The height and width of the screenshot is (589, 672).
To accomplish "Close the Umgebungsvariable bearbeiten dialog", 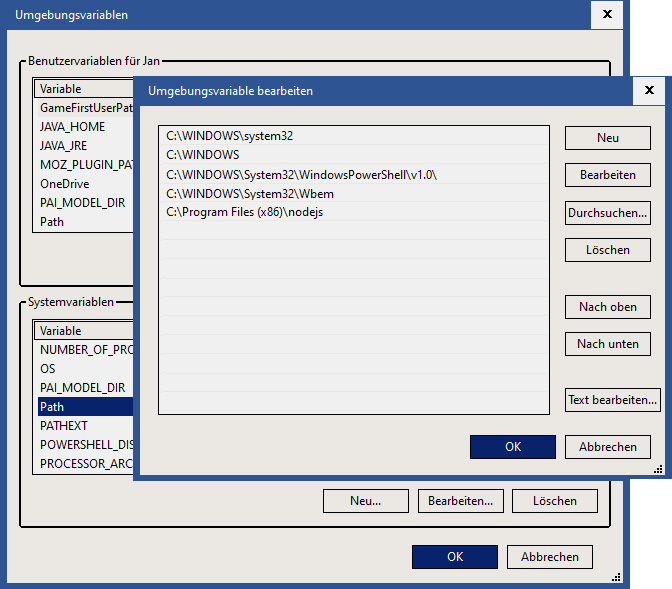I will [x=649, y=90].
